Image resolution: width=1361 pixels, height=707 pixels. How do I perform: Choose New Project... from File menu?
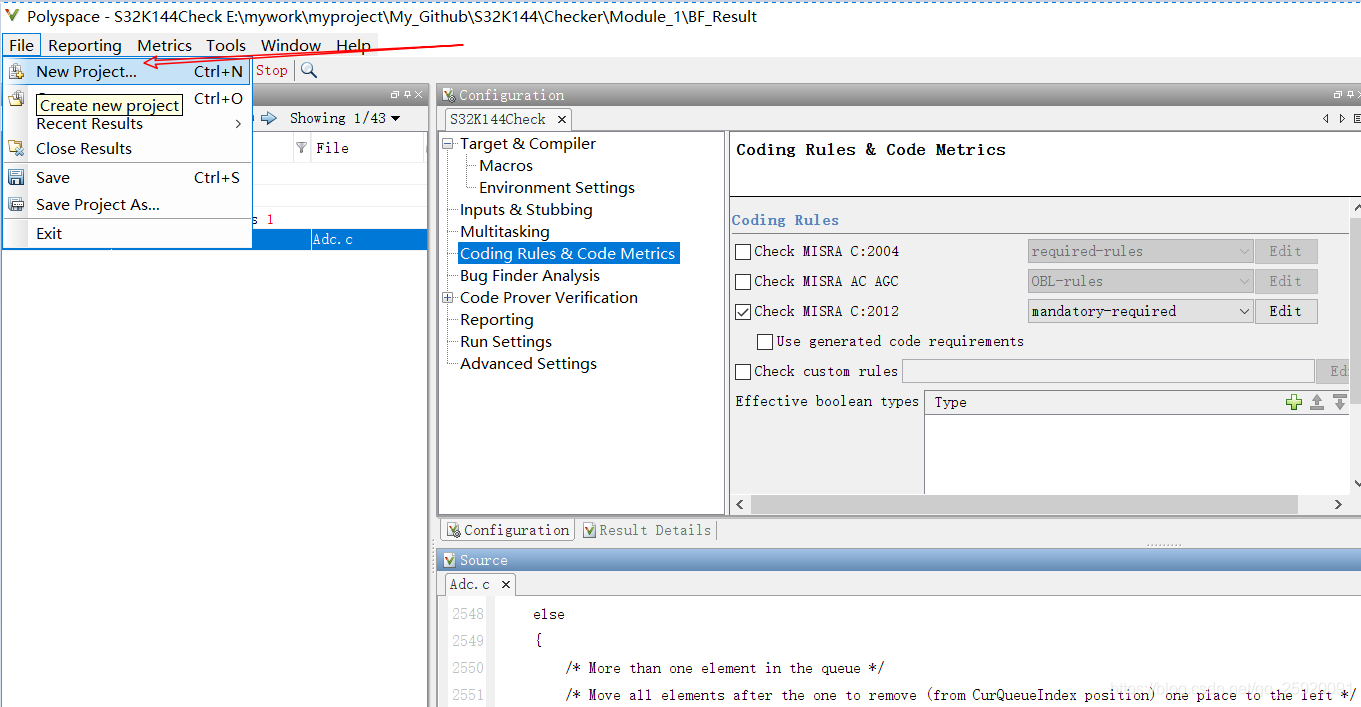coord(127,72)
